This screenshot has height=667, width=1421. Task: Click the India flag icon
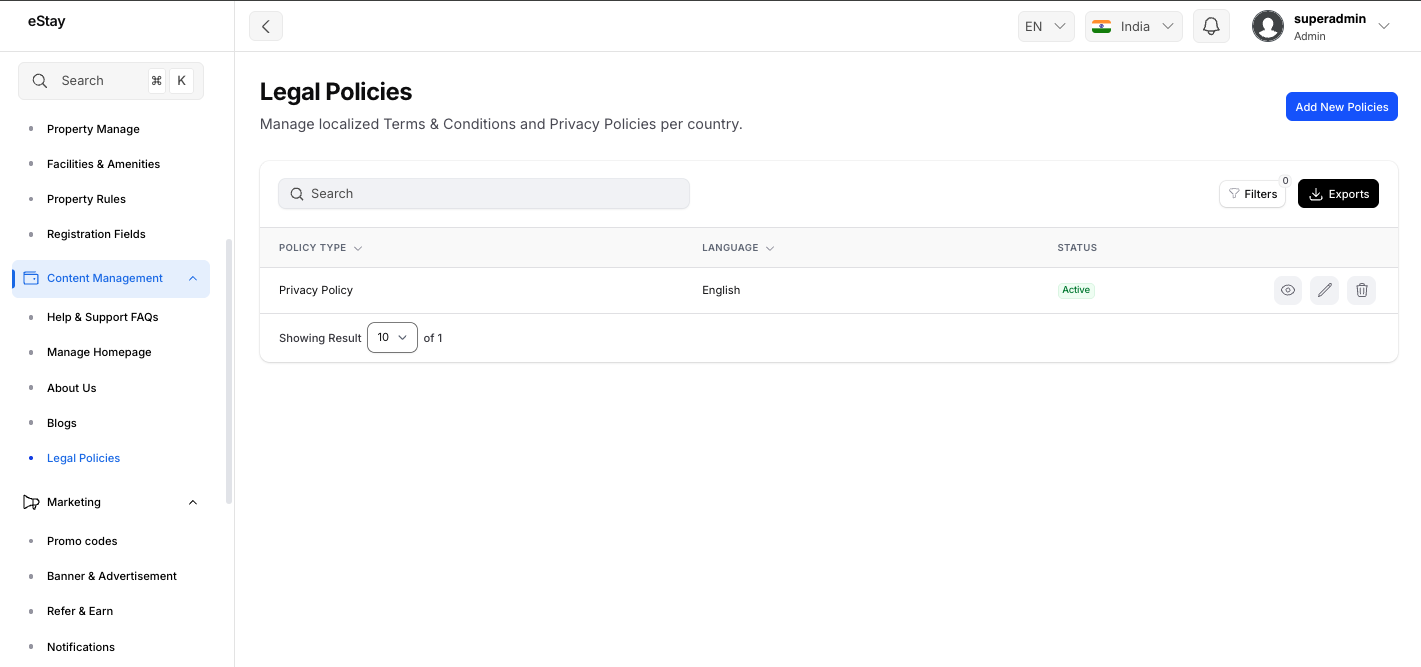pyautogui.click(x=1102, y=27)
